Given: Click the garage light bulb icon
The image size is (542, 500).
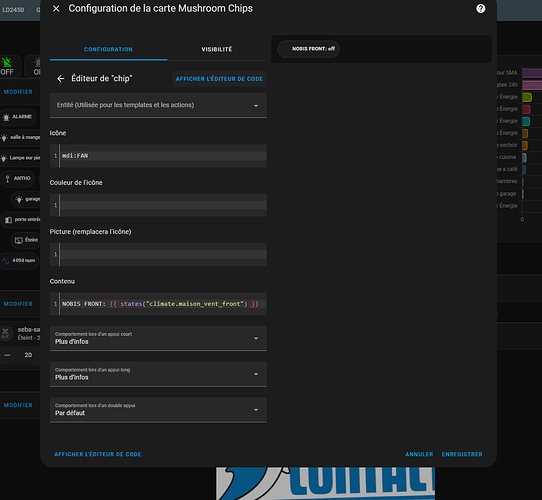Looking at the screenshot, I should click(x=19, y=199).
